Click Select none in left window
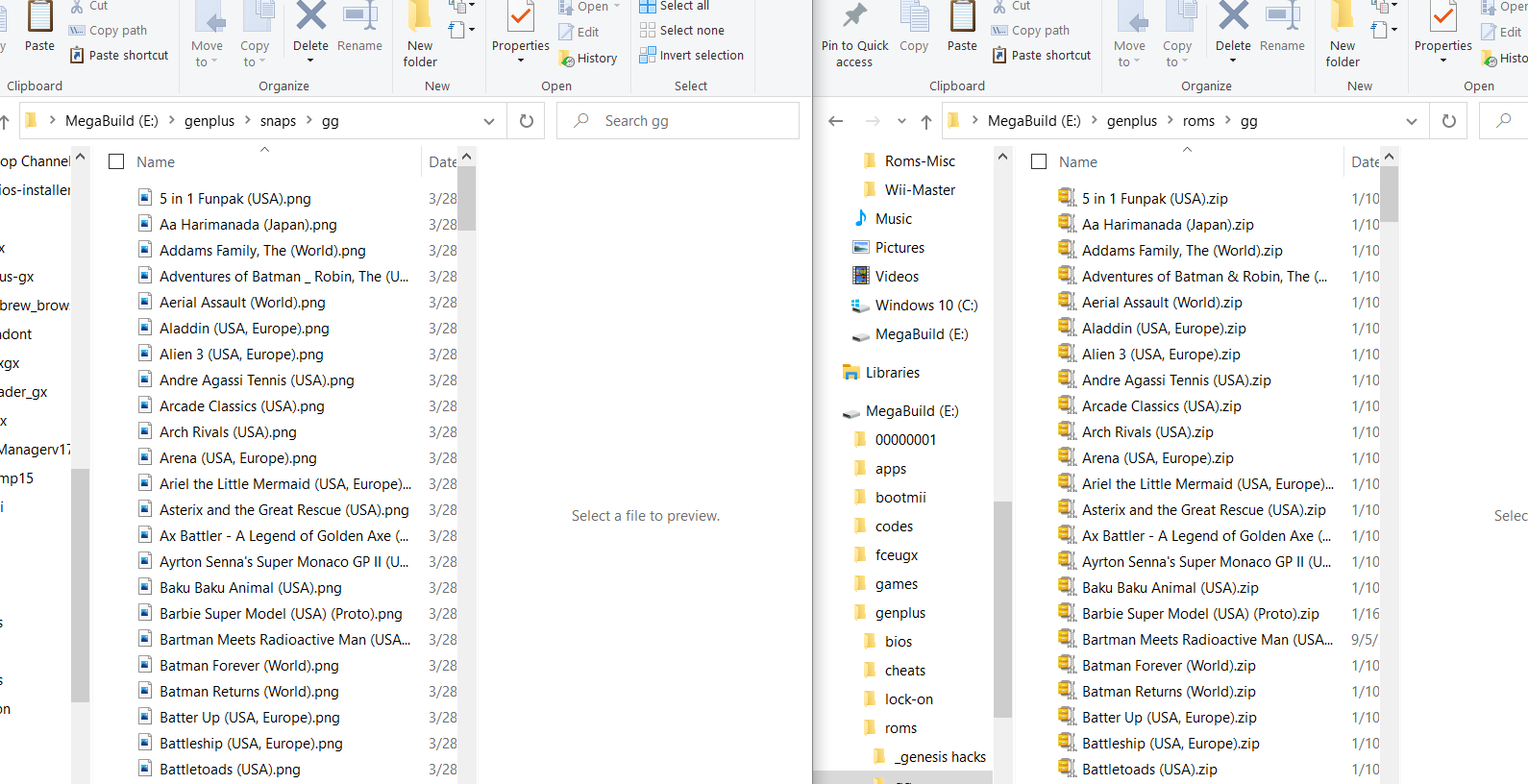The width and height of the screenshot is (1528, 784). tap(682, 31)
